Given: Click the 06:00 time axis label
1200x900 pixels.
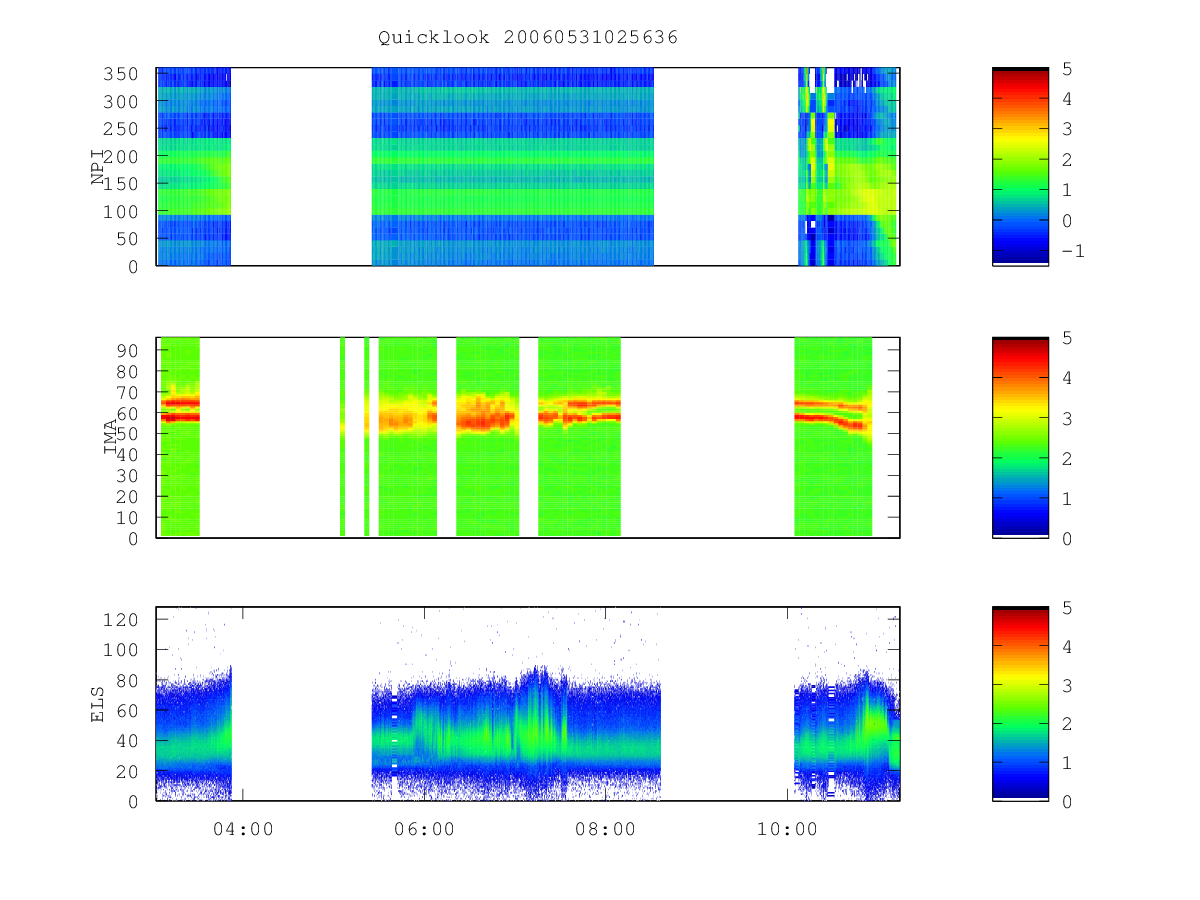Looking at the screenshot, I should [425, 829].
